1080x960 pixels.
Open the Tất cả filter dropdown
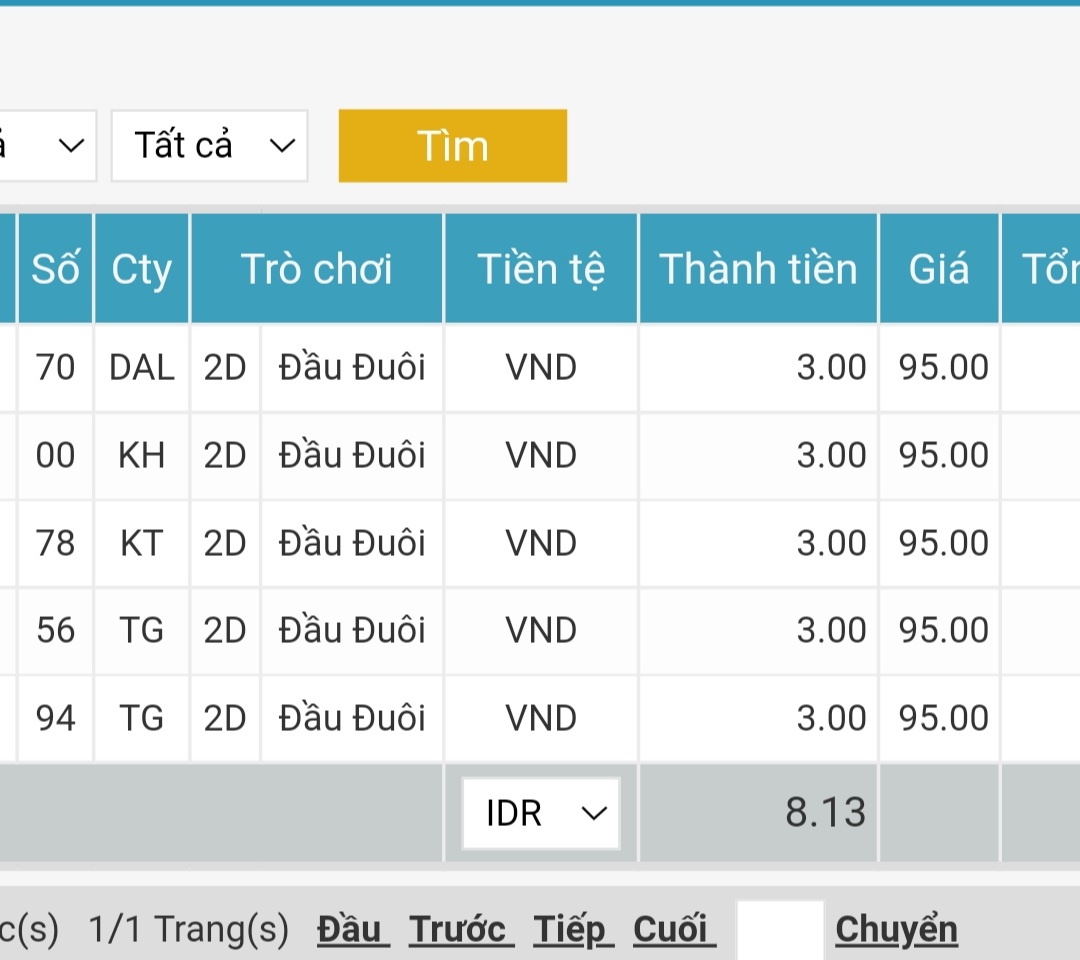[209, 146]
